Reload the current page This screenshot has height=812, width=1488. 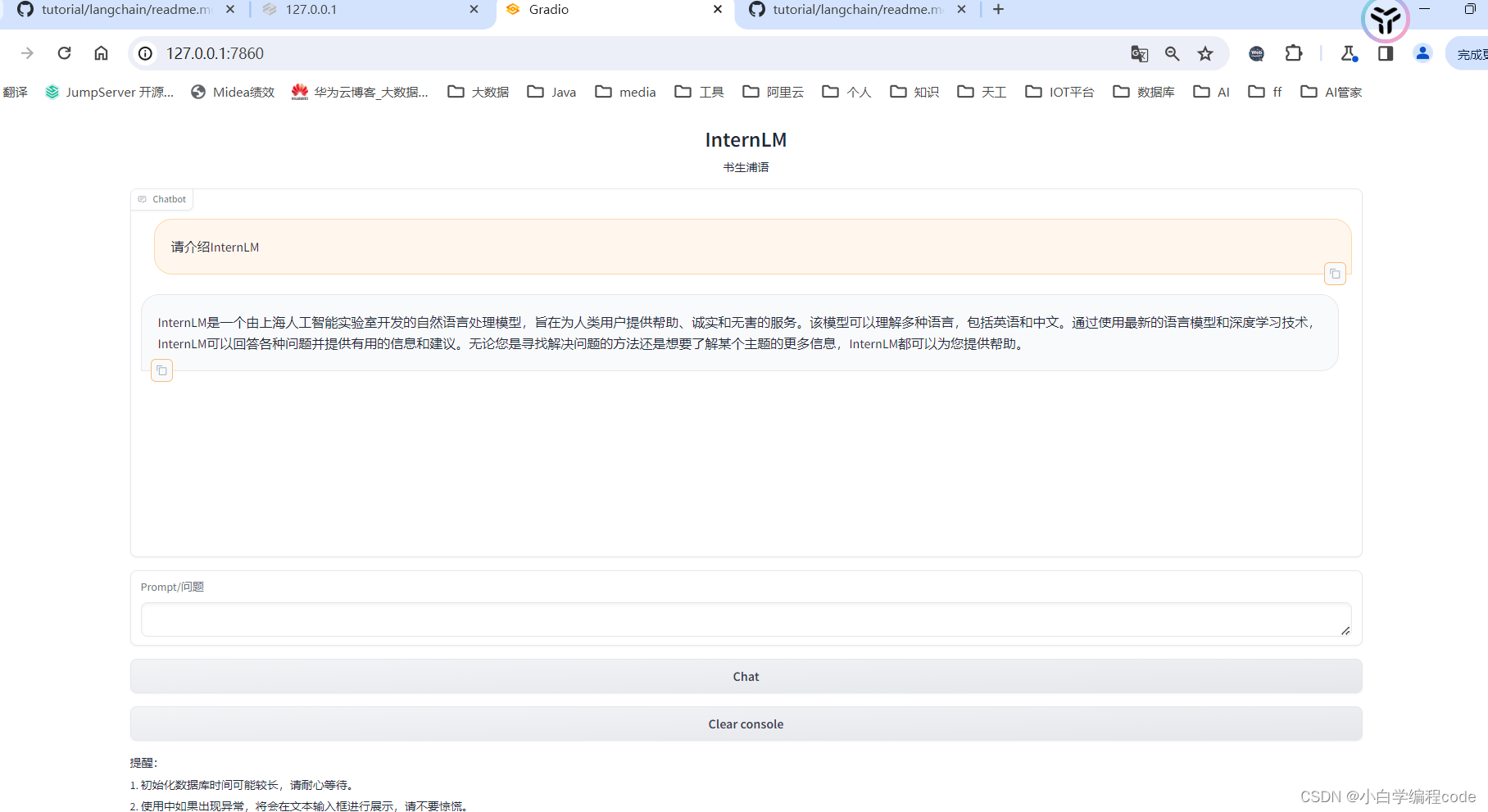point(65,53)
